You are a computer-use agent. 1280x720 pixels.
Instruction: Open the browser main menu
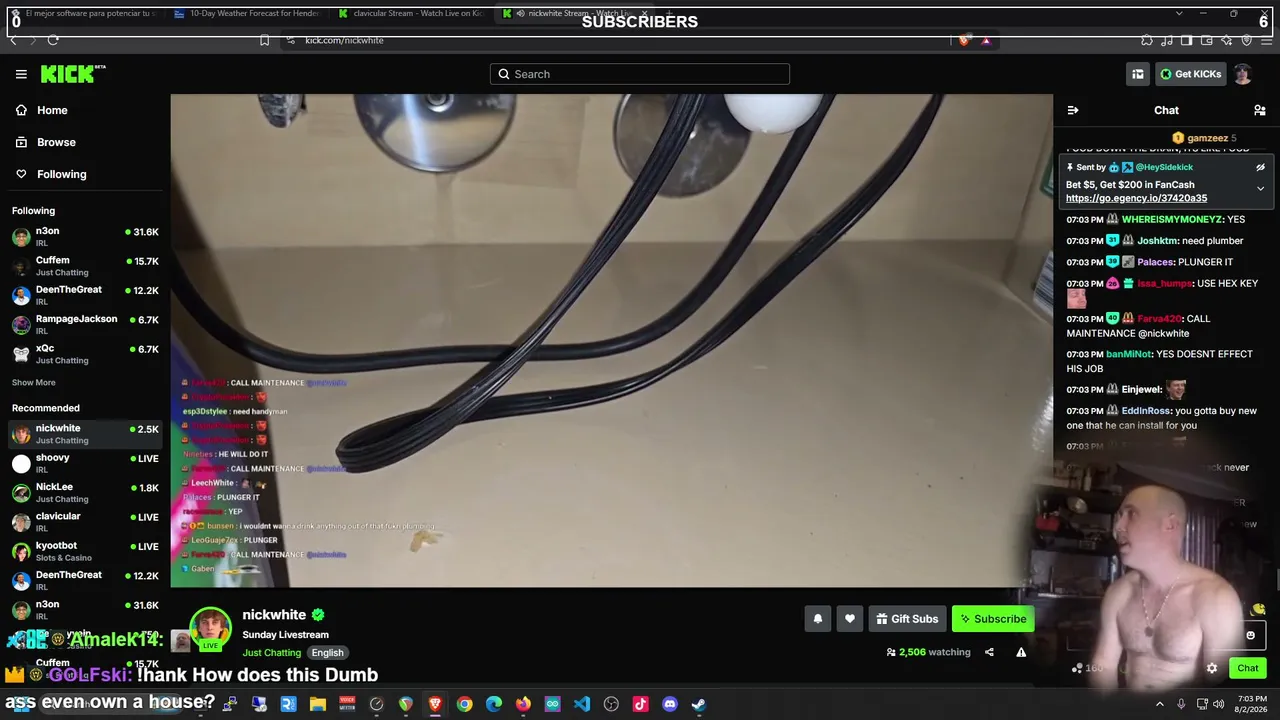click(x=1265, y=40)
